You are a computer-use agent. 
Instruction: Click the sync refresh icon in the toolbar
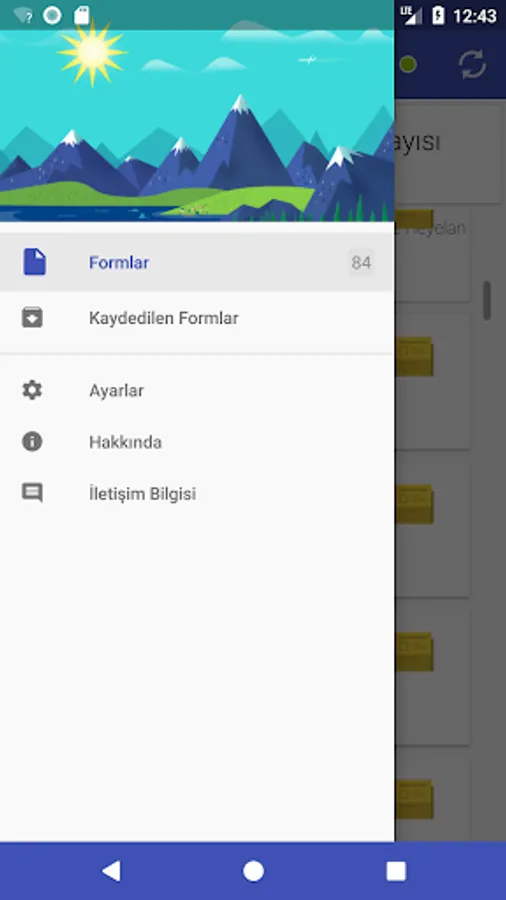point(472,64)
